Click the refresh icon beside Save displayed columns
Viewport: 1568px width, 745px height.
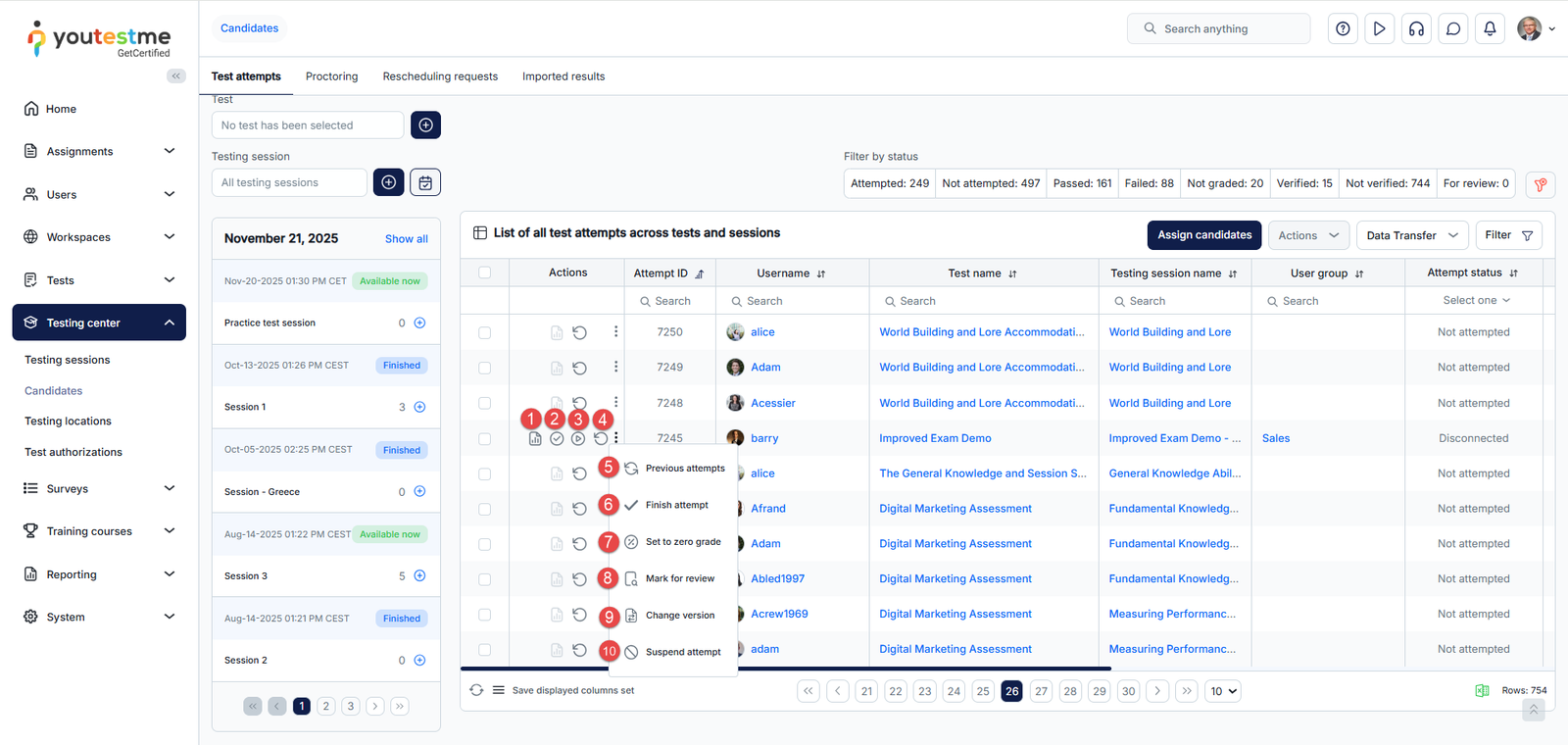click(x=476, y=690)
